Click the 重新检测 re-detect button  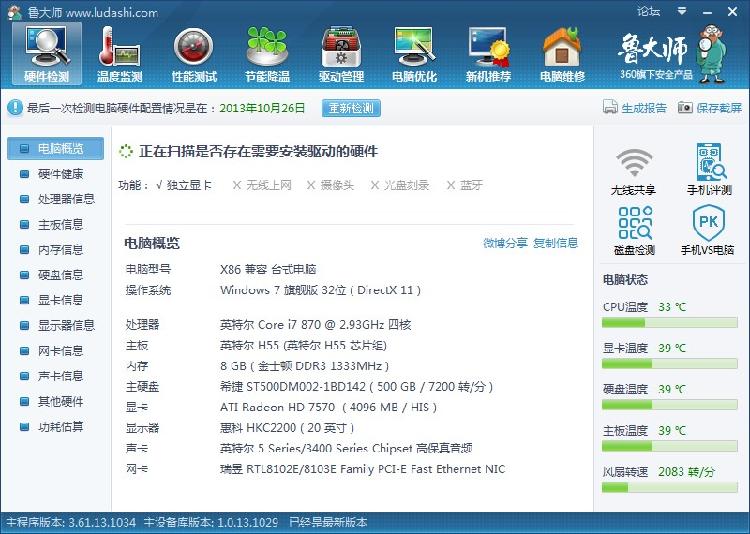coord(351,108)
